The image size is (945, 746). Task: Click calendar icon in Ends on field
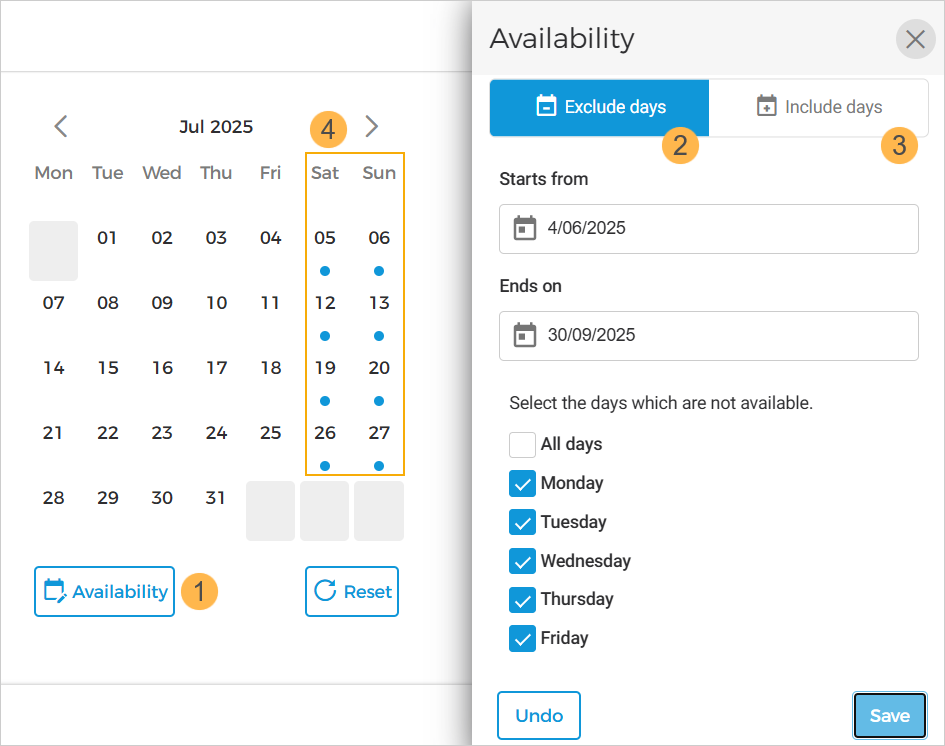click(525, 335)
